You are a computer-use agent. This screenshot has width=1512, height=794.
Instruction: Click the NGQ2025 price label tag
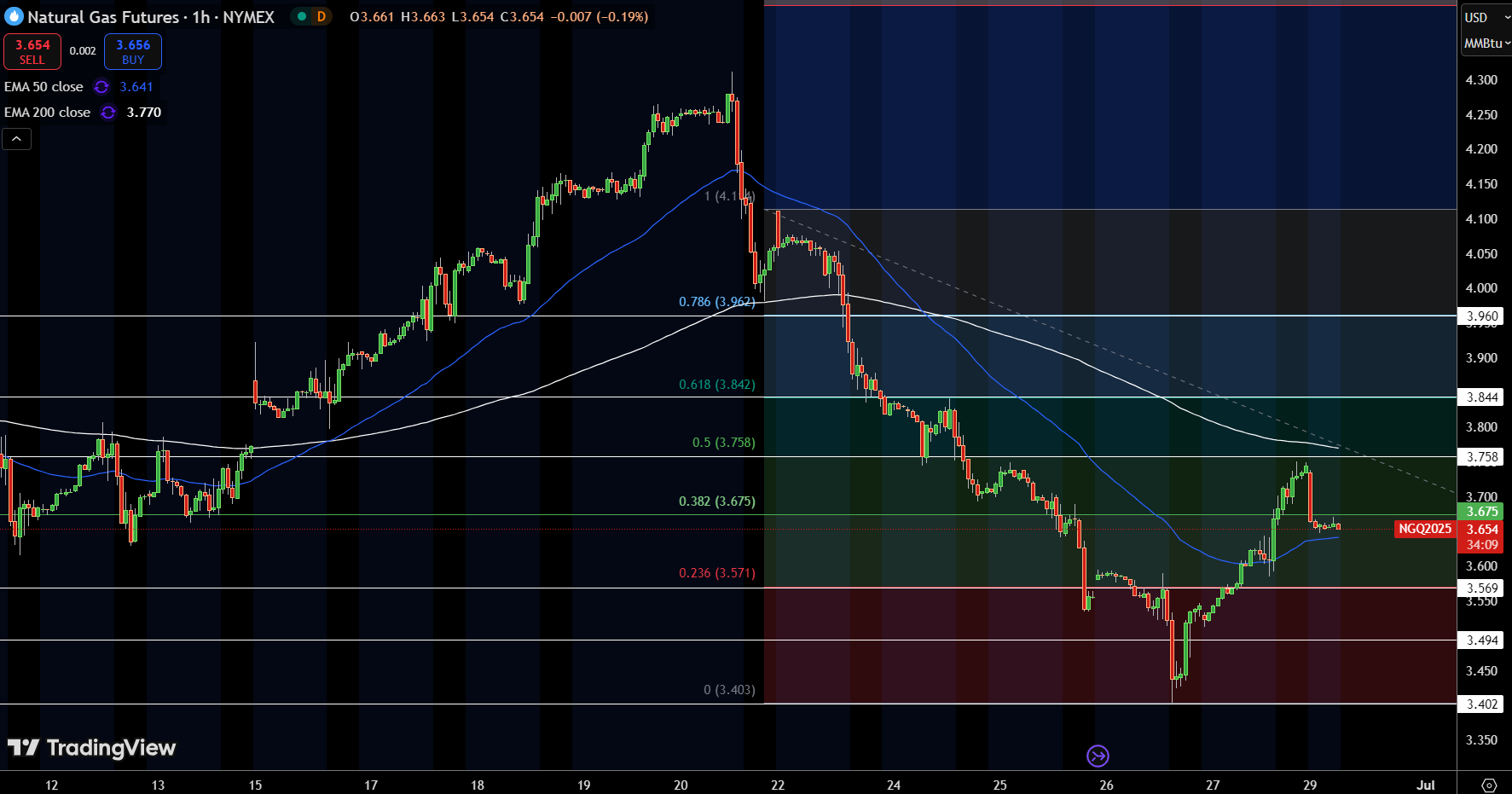tap(1424, 529)
